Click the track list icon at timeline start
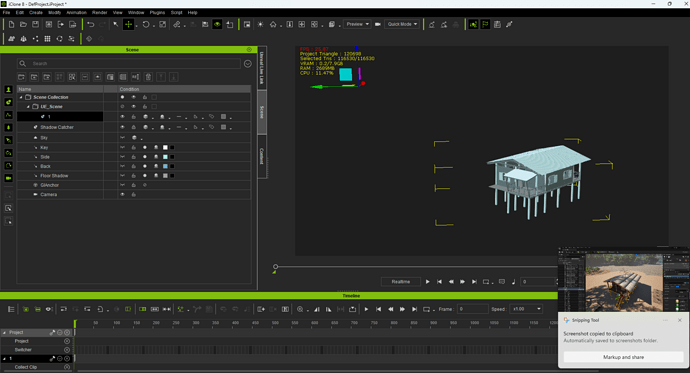This screenshot has width=690, height=373. pos(11,309)
